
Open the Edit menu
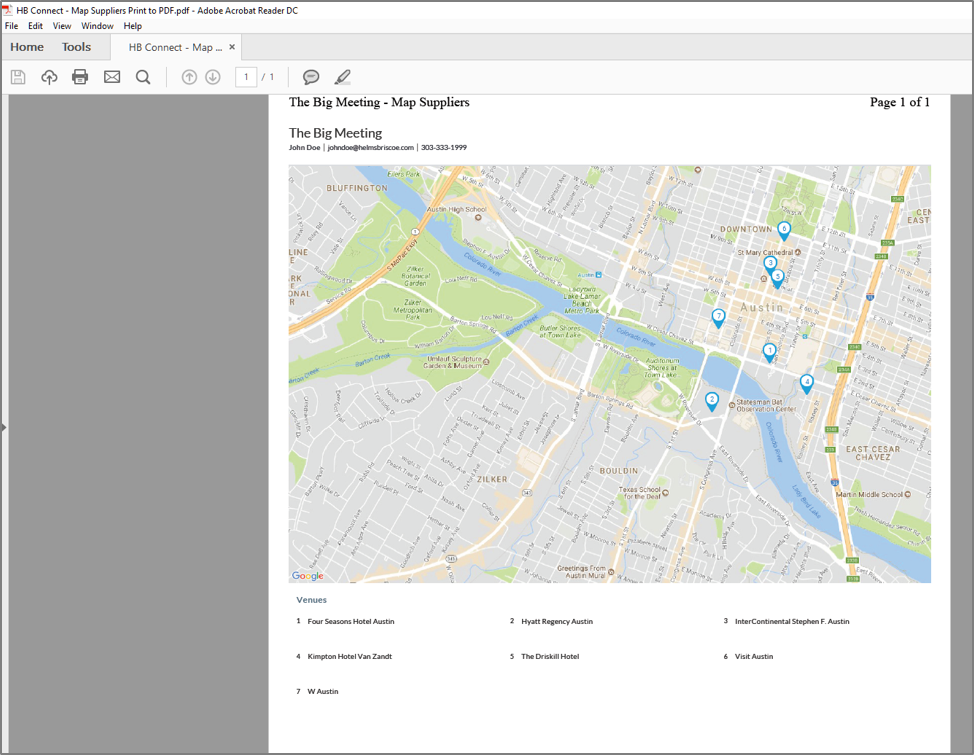tap(35, 26)
